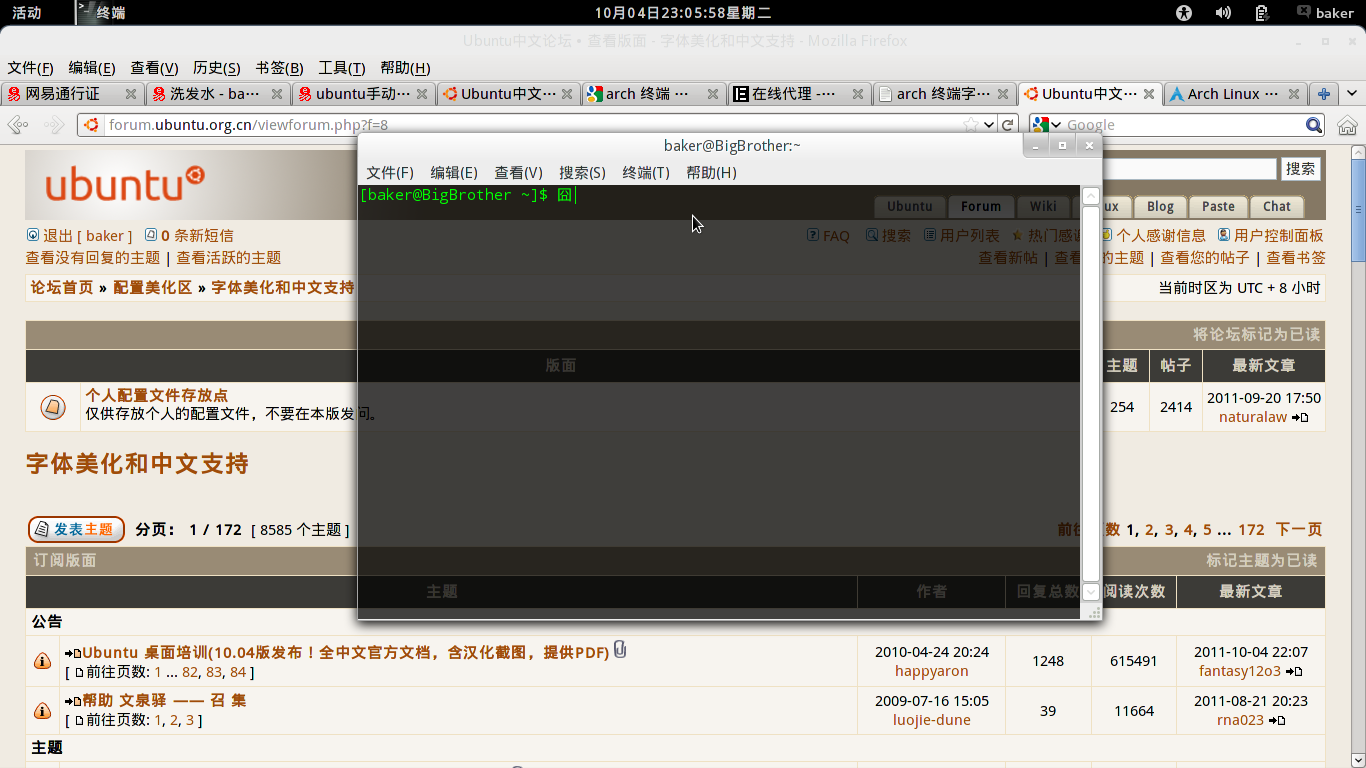Click the attachment paperclip on Ubuntu 桌面培训 topic
This screenshot has width=1366, height=768.
[x=620, y=650]
